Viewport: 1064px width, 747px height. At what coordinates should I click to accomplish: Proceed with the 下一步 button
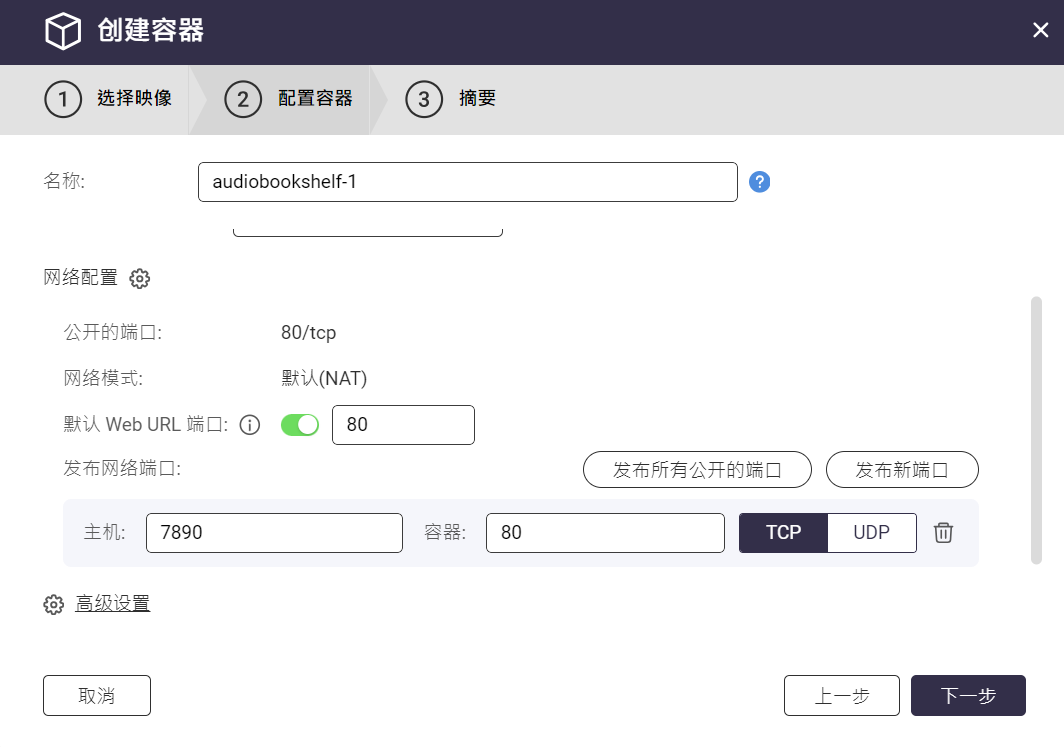[x=967, y=696]
